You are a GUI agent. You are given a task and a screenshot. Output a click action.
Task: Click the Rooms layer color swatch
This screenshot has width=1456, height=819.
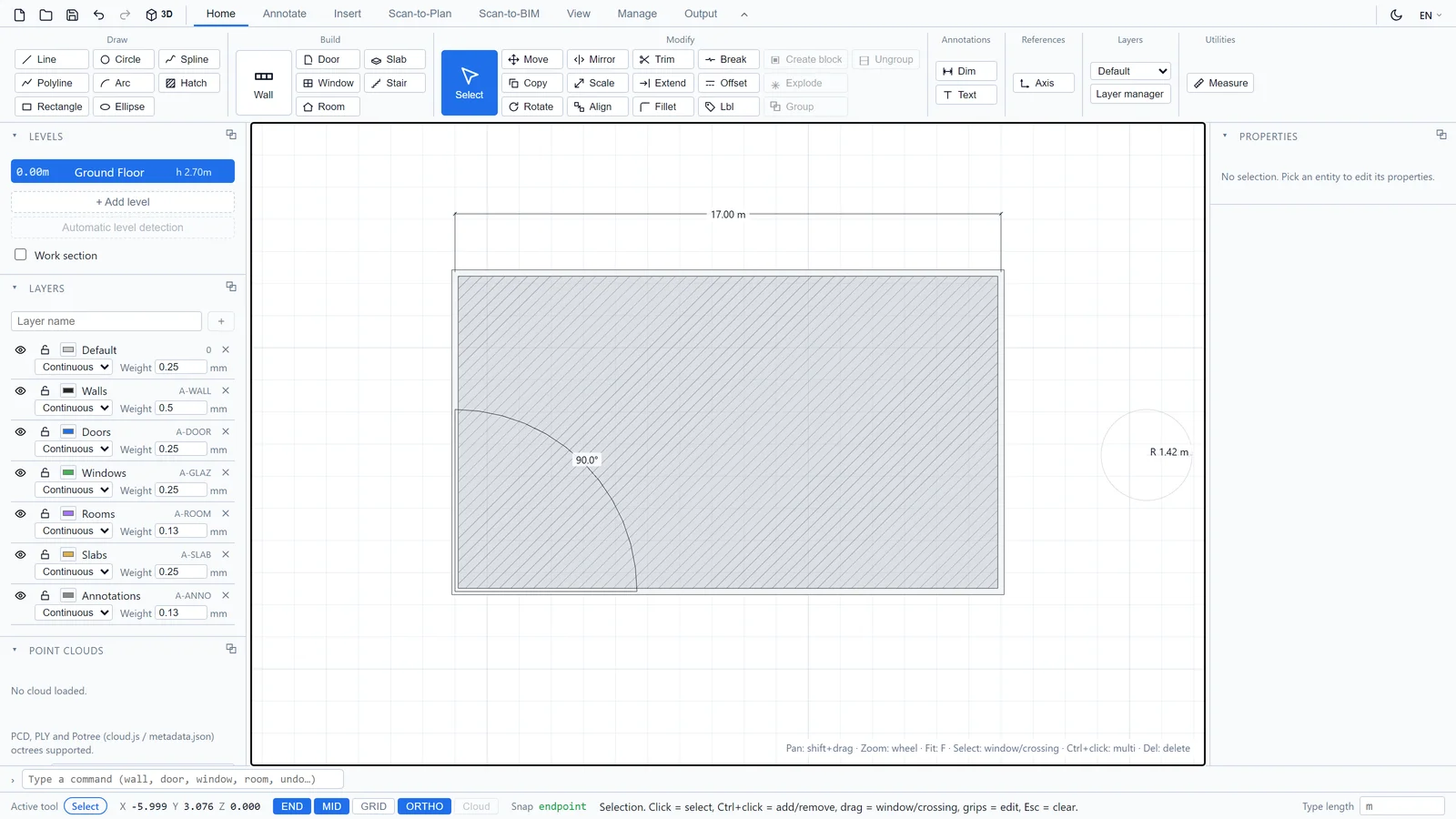[x=68, y=513]
